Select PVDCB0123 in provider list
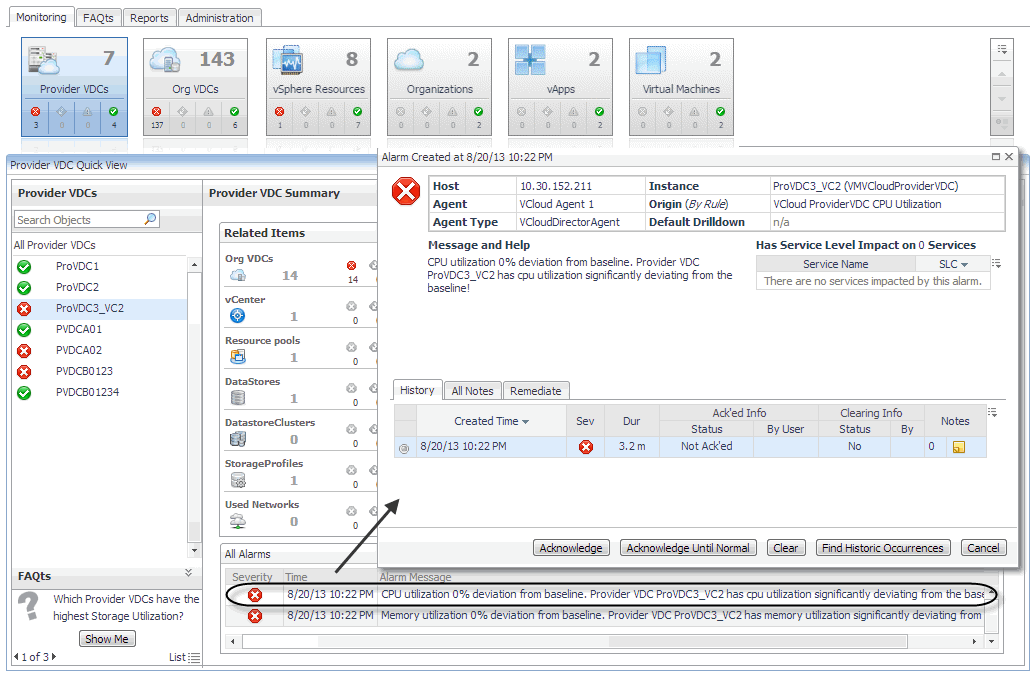Image resolution: width=1034 pixels, height=675 pixels. (x=100, y=371)
